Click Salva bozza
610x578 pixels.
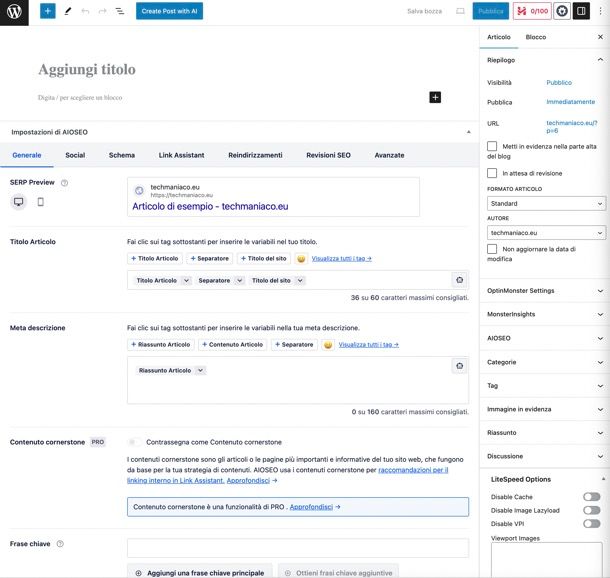pos(424,11)
